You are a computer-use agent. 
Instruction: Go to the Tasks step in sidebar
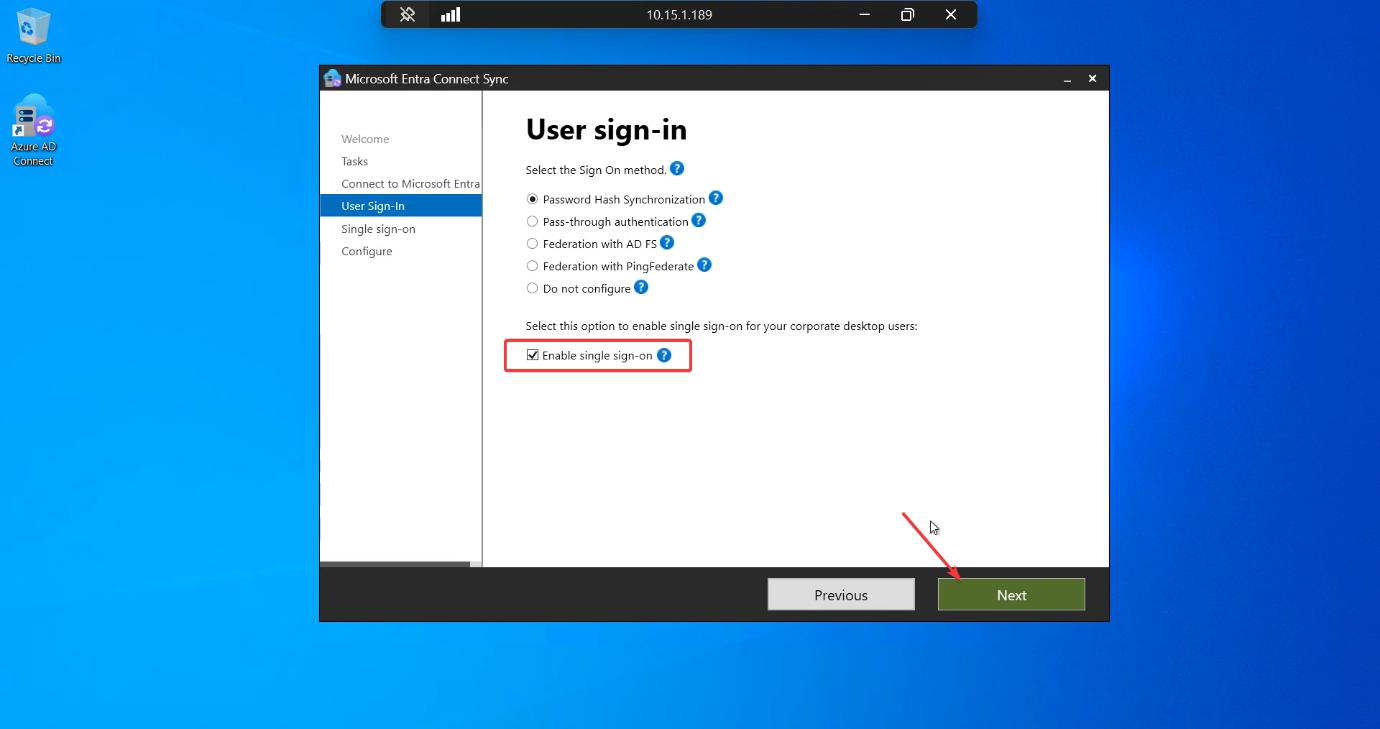click(354, 161)
